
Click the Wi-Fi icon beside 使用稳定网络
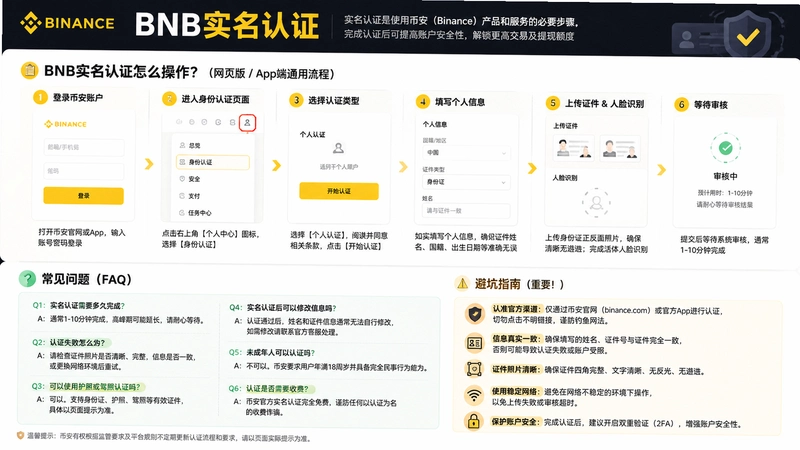tap(474, 395)
